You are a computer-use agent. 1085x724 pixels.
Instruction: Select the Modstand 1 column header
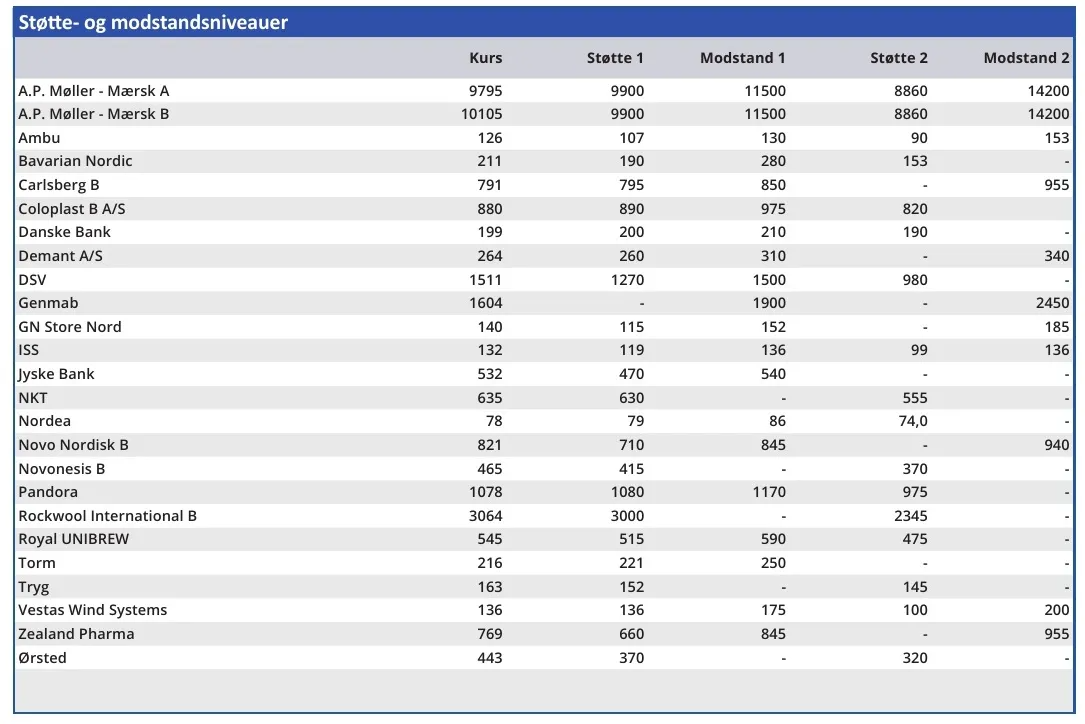(742, 58)
